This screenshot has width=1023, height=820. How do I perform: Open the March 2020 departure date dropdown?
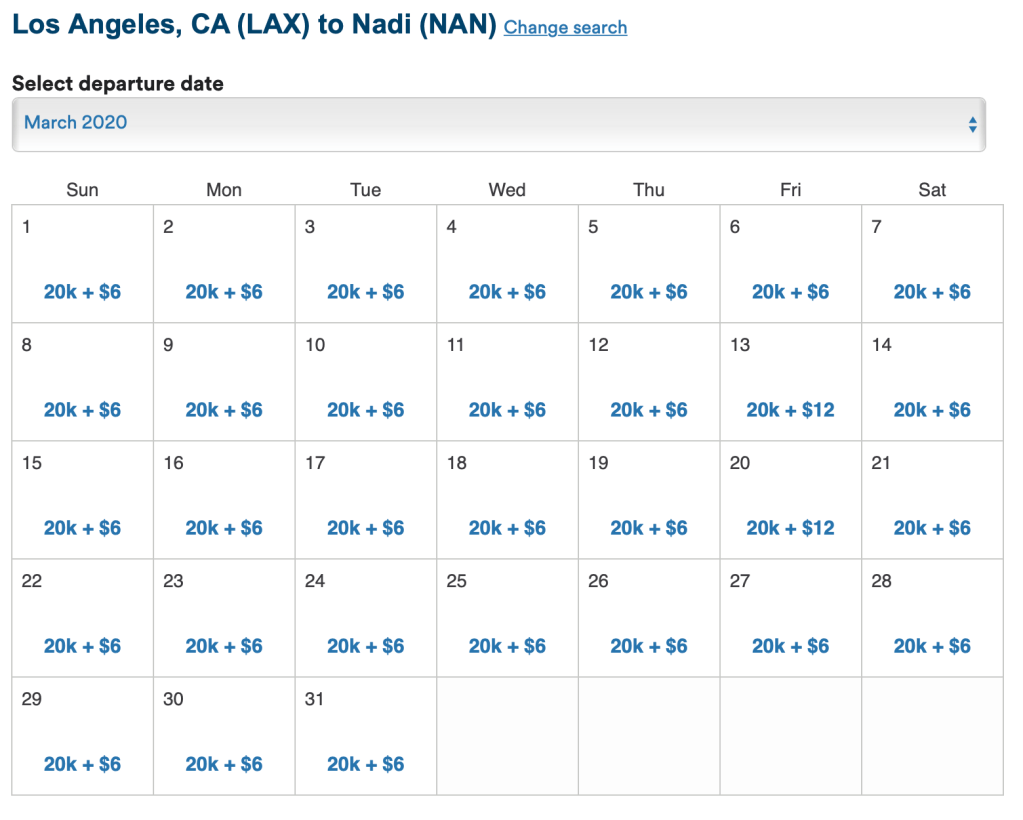[498, 124]
